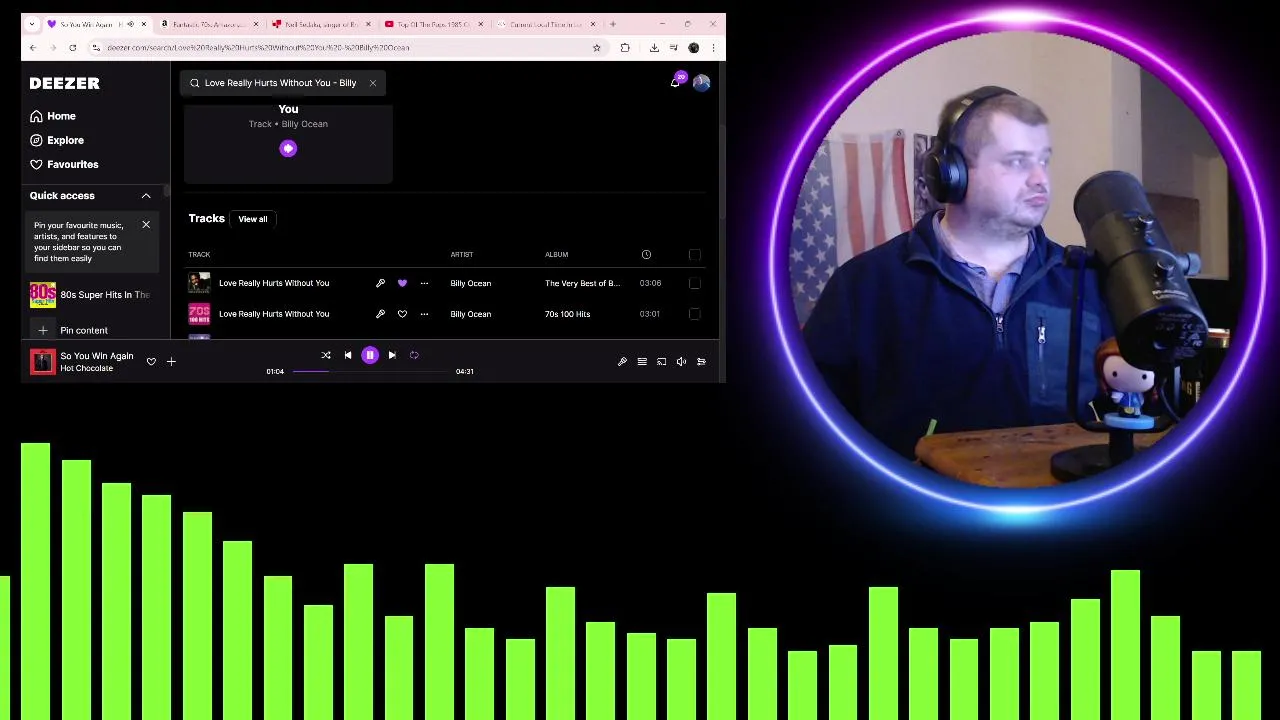Show lyrics for Very Best of track

pyautogui.click(x=380, y=283)
